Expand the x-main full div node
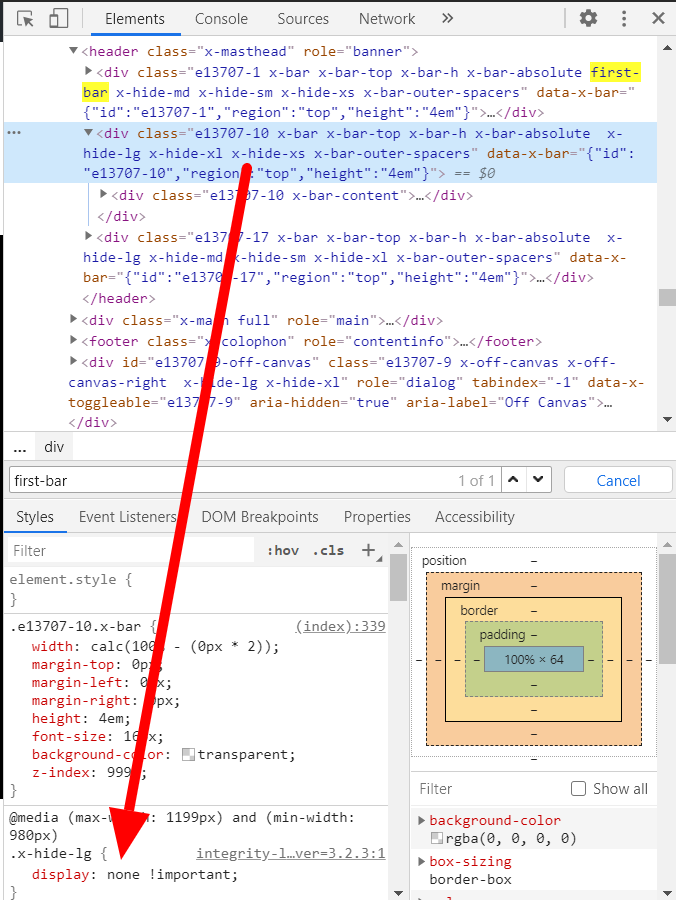676x900 pixels. 74,320
